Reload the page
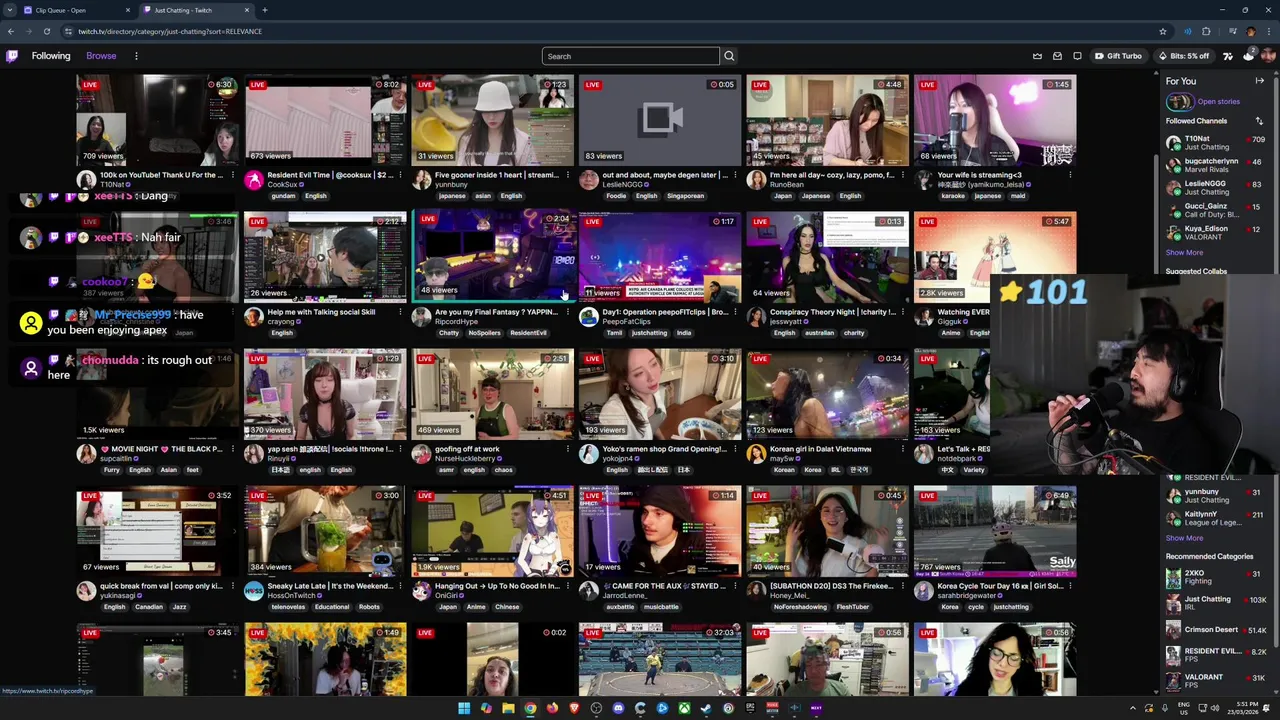Screen dimensions: 1280x720 pyautogui.click(x=46, y=31)
